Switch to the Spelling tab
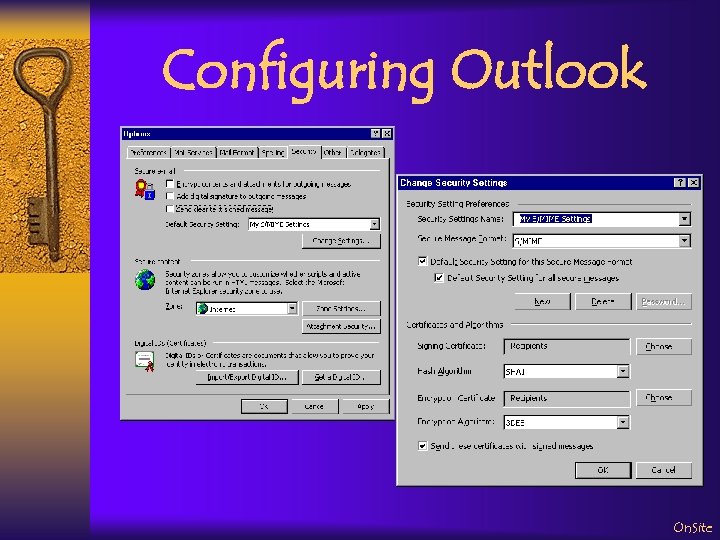Image resolution: width=720 pixels, height=540 pixels. [x=273, y=152]
